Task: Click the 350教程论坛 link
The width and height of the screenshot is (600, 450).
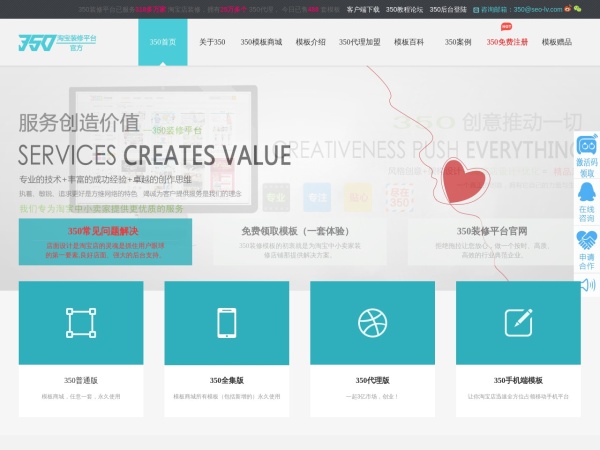Action: pos(404,9)
